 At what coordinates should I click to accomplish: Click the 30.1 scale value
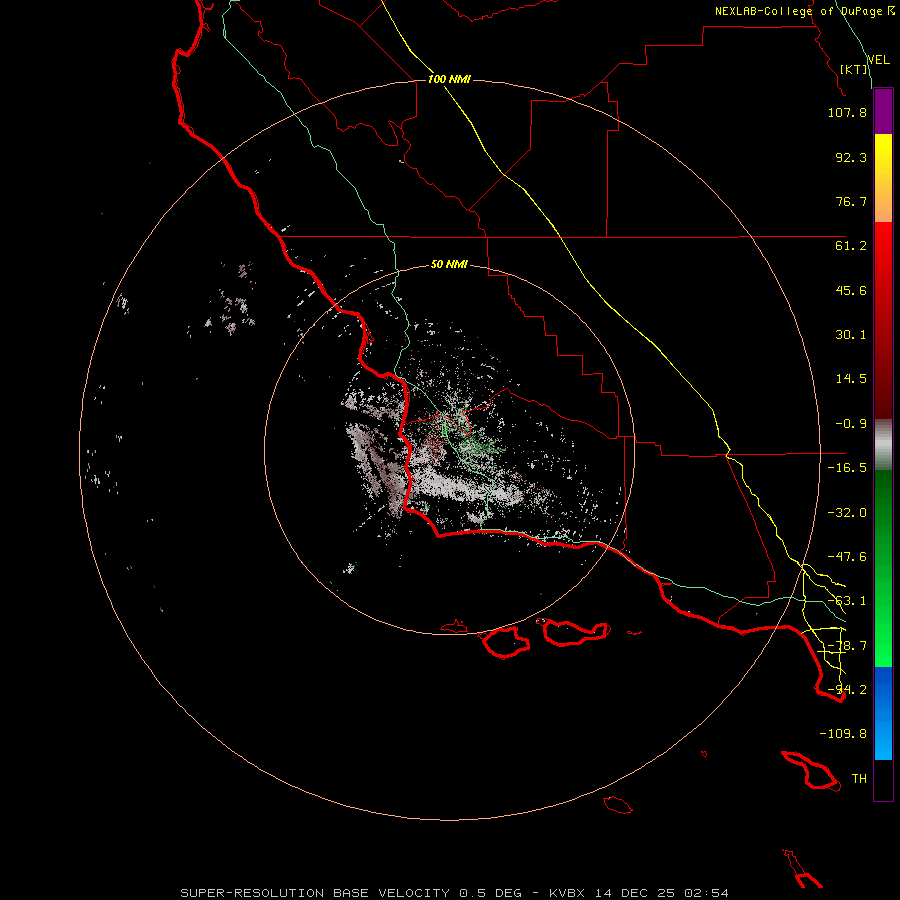point(851,335)
